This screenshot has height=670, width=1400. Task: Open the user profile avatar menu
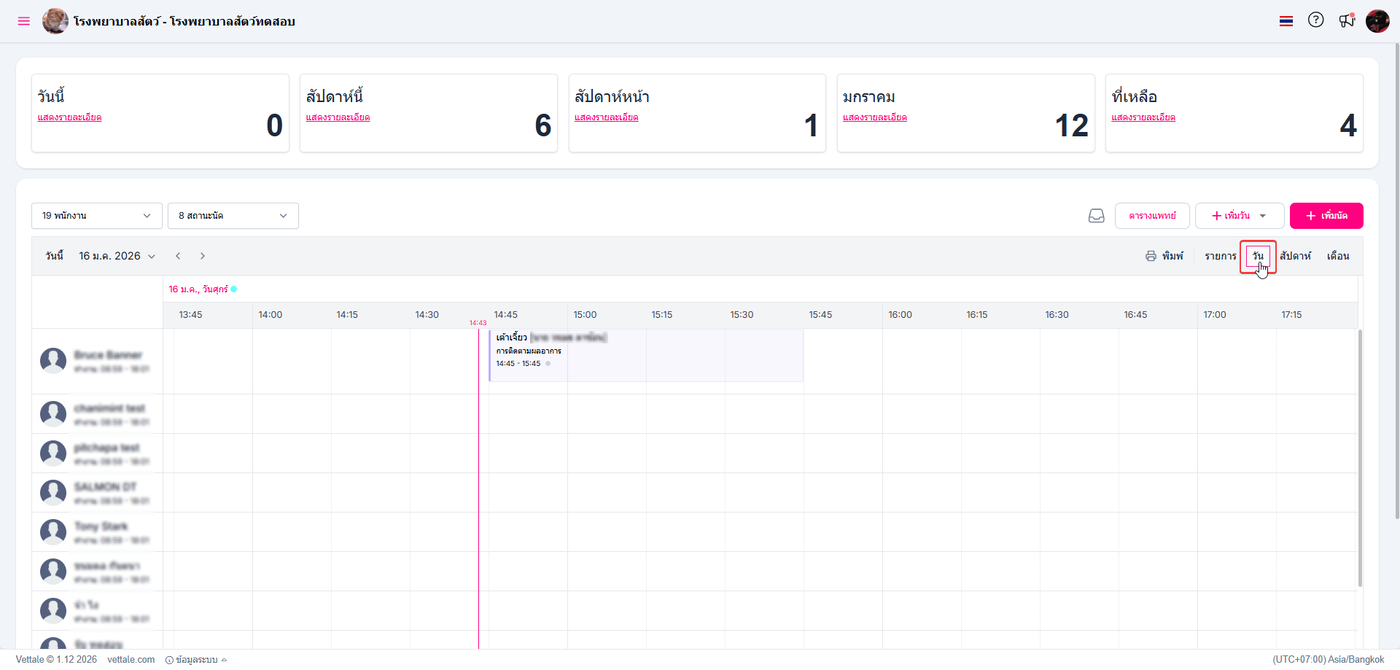click(1377, 21)
